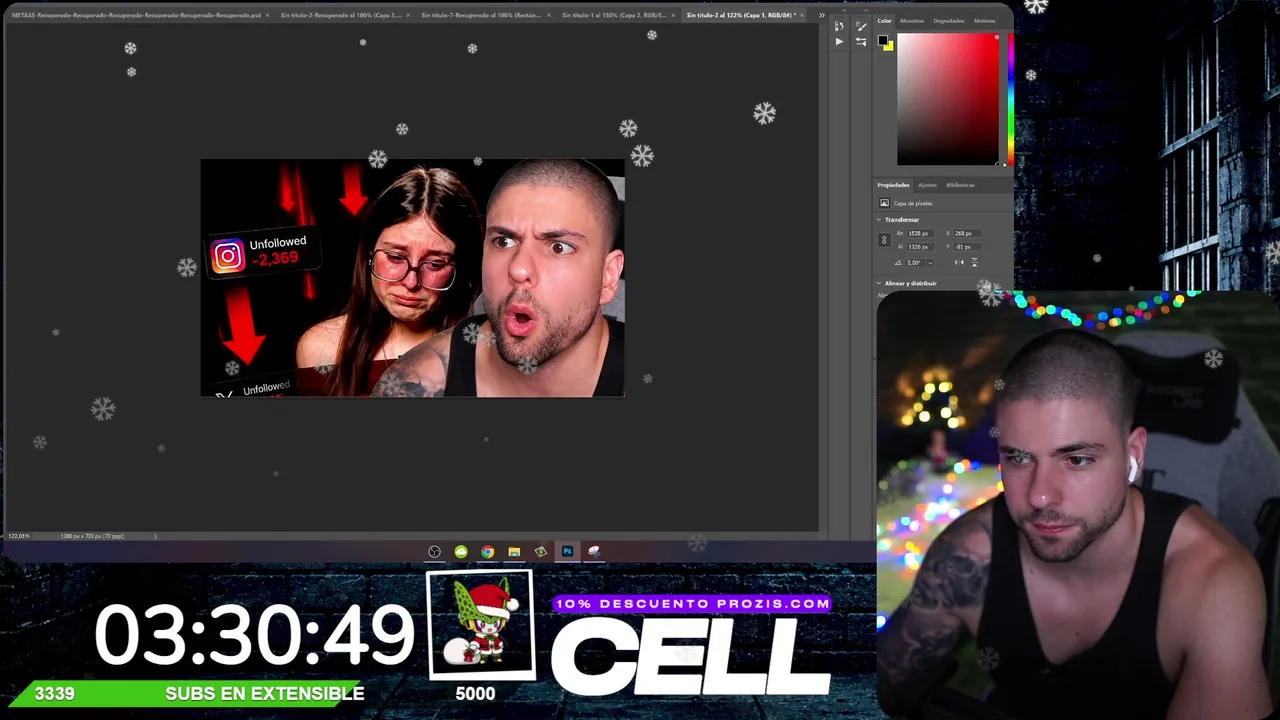This screenshot has height=720, width=1280.
Task: Show hidden document tabs via double arrow
Action: 822,15
